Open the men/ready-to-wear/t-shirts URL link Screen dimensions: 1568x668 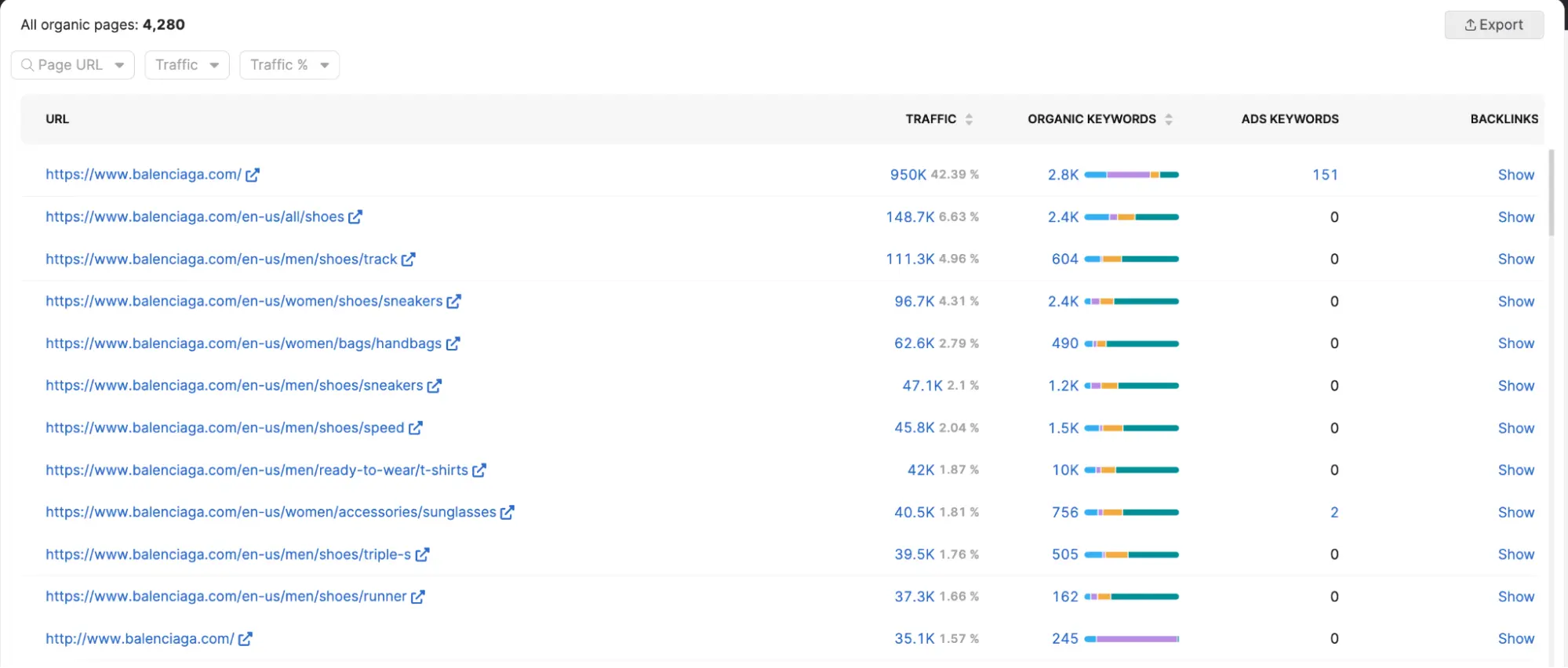256,470
